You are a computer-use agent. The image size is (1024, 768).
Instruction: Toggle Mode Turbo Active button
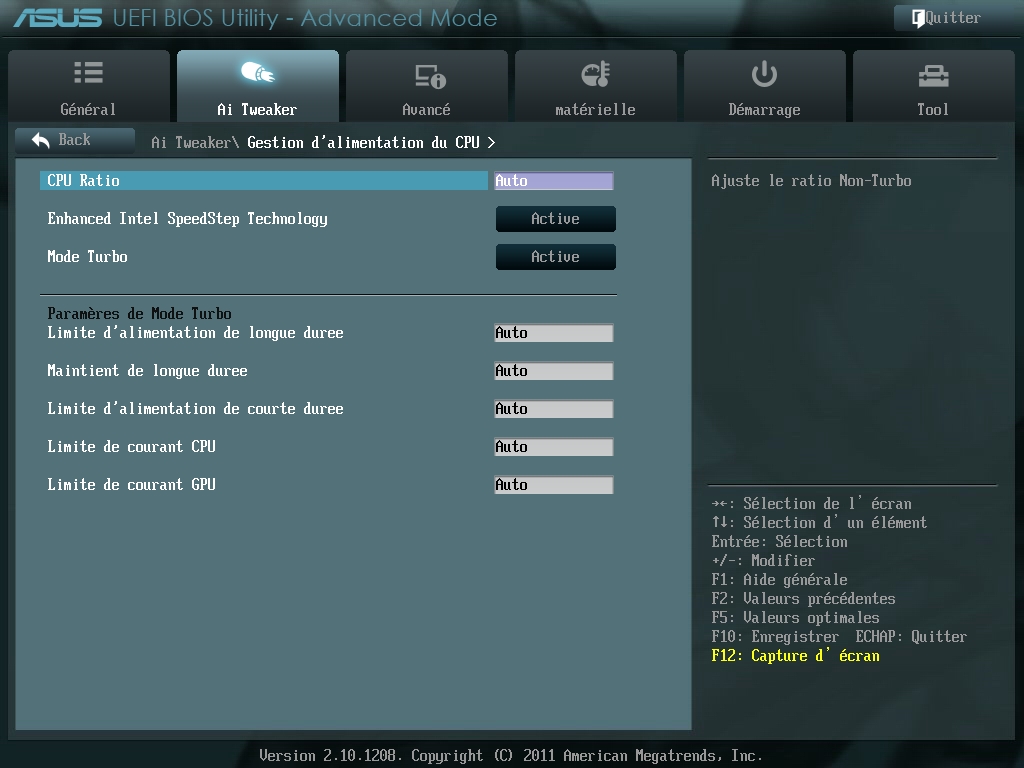click(x=555, y=257)
